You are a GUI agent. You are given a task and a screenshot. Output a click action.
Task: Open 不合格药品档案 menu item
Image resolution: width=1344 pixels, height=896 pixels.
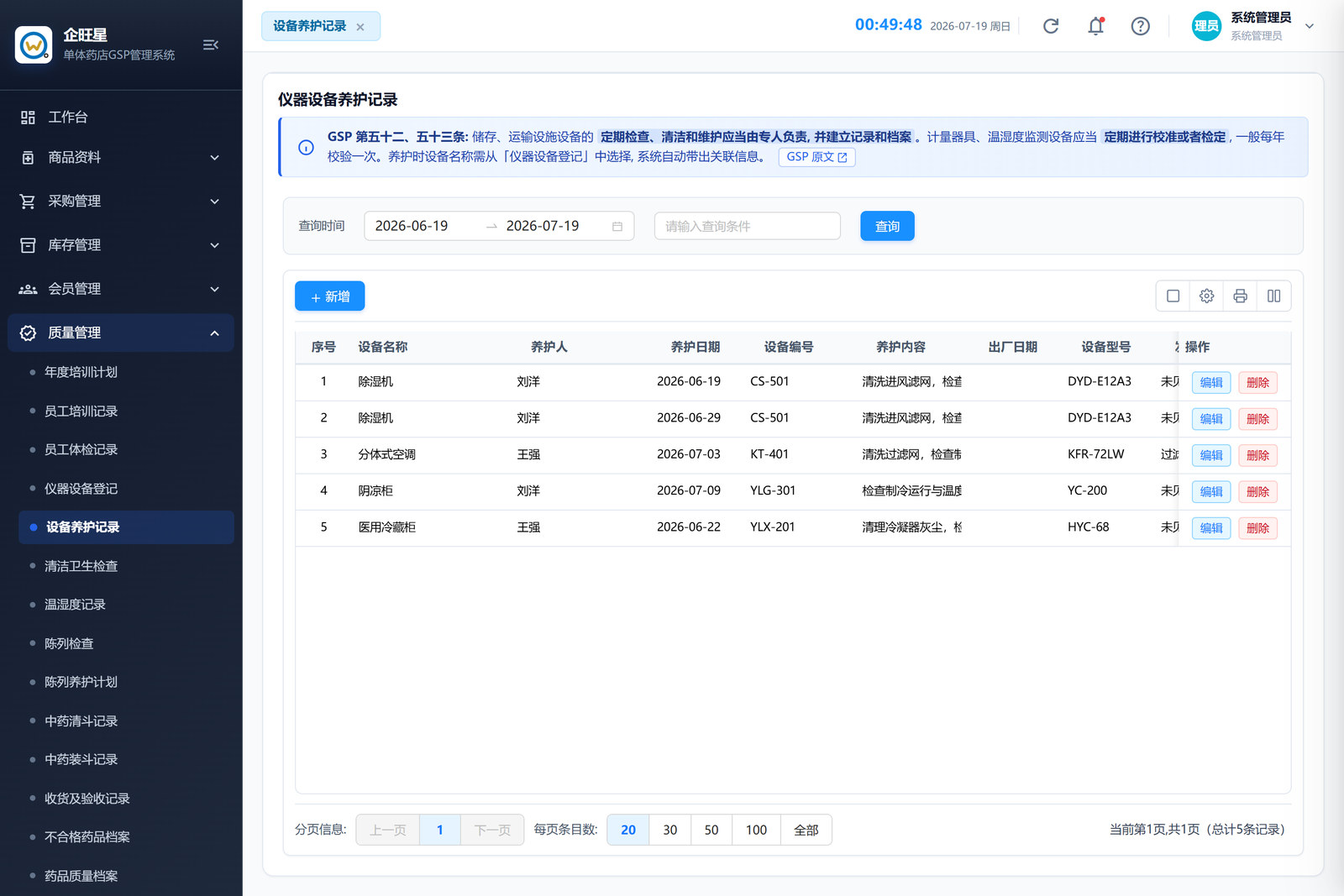[126, 837]
